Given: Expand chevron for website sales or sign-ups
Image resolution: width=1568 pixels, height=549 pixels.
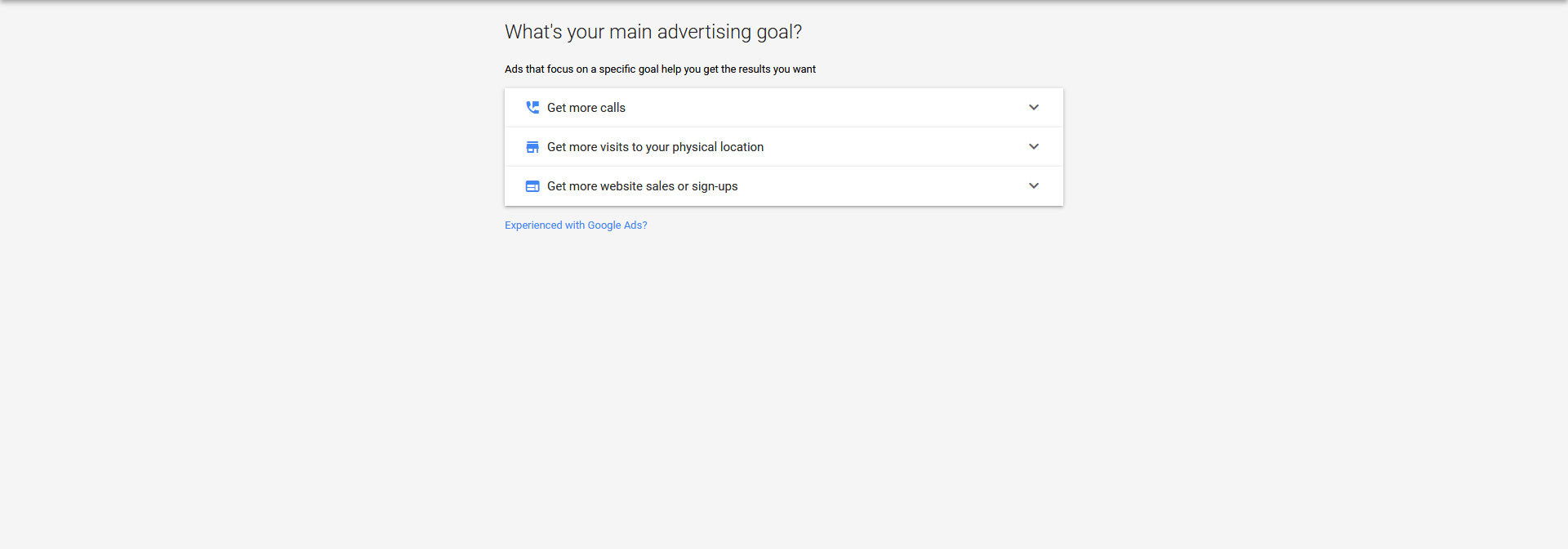Looking at the screenshot, I should [1034, 186].
